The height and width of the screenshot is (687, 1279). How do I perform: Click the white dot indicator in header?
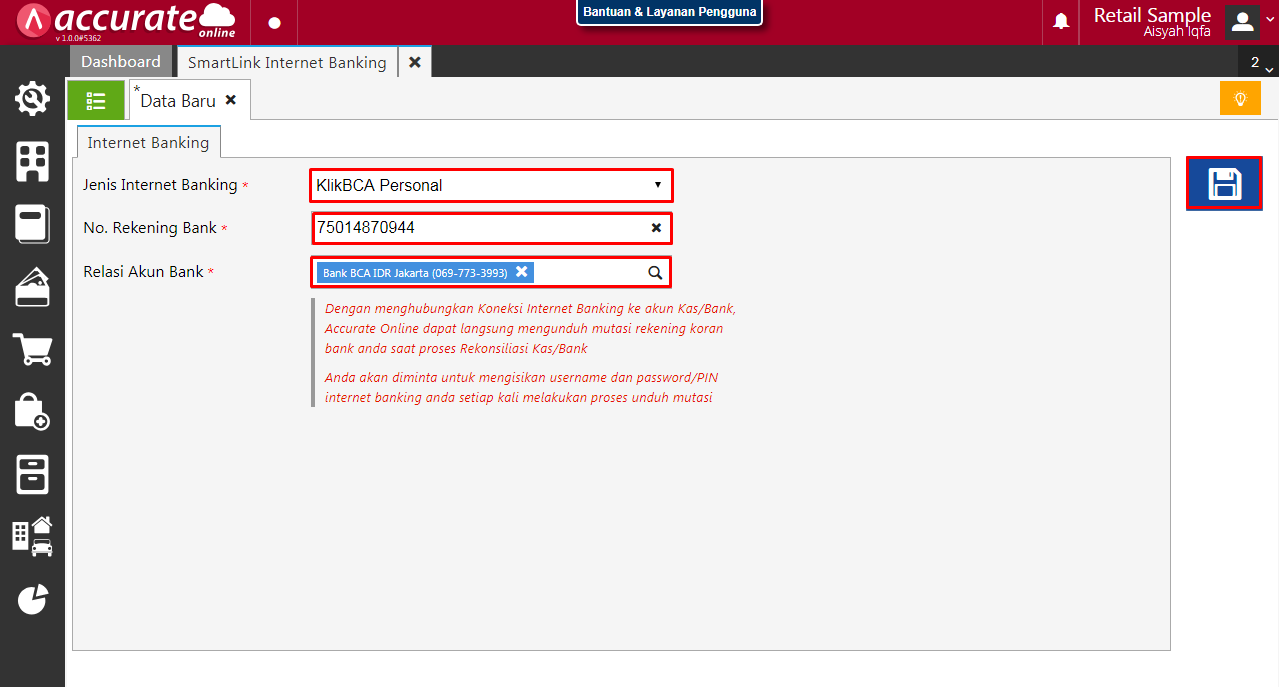coord(275,22)
